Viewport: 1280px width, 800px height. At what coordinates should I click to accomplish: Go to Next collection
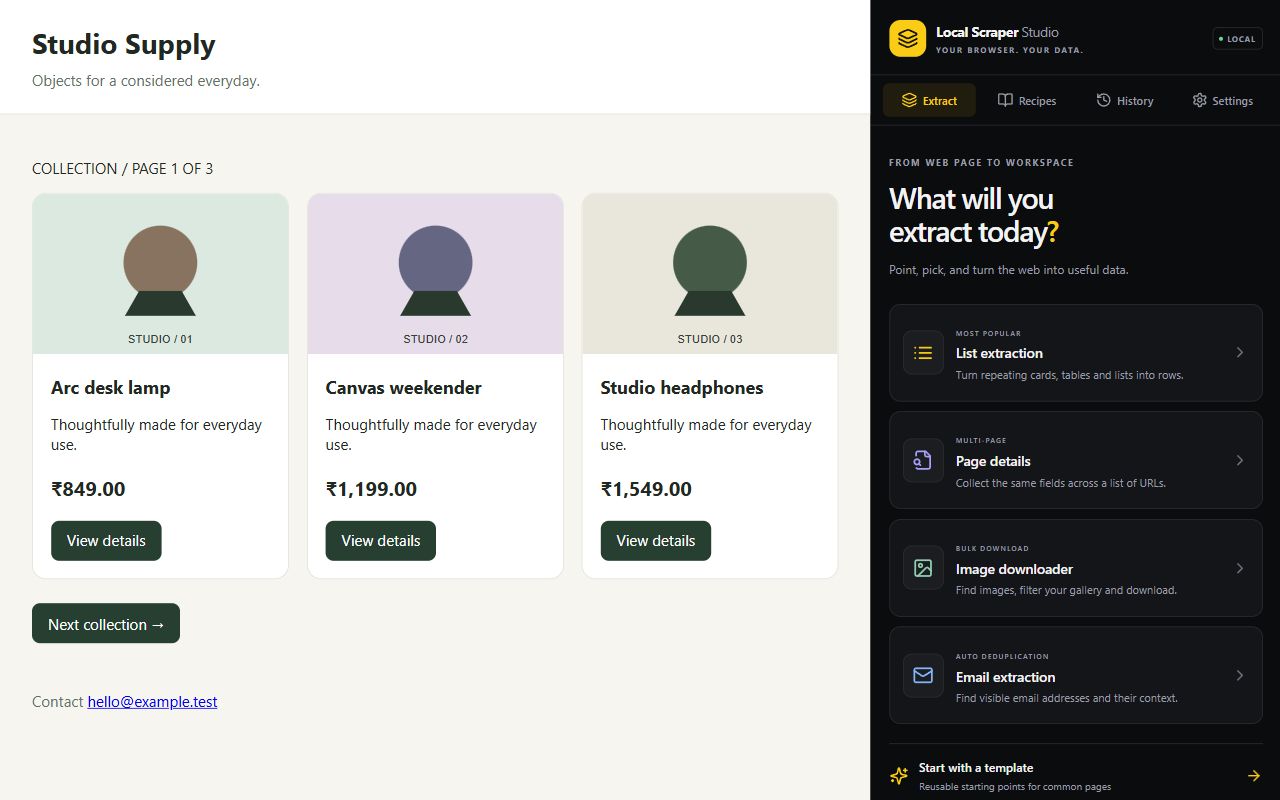pyautogui.click(x=106, y=623)
